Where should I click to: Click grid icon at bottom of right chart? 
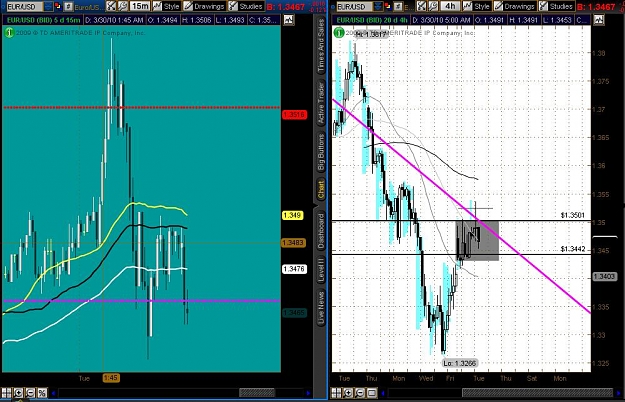336,393
